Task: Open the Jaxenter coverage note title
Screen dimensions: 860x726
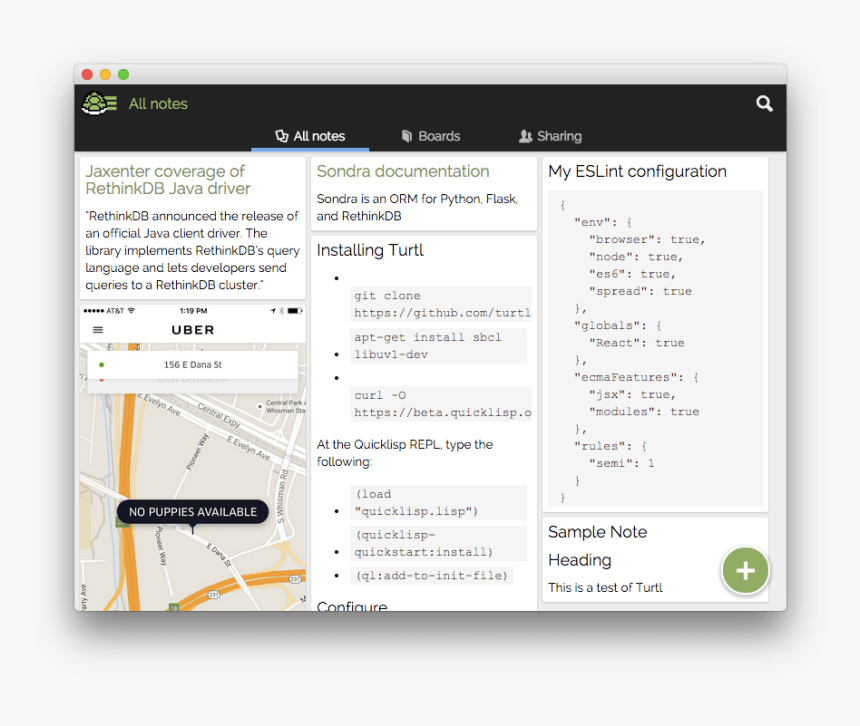Action: 168,180
